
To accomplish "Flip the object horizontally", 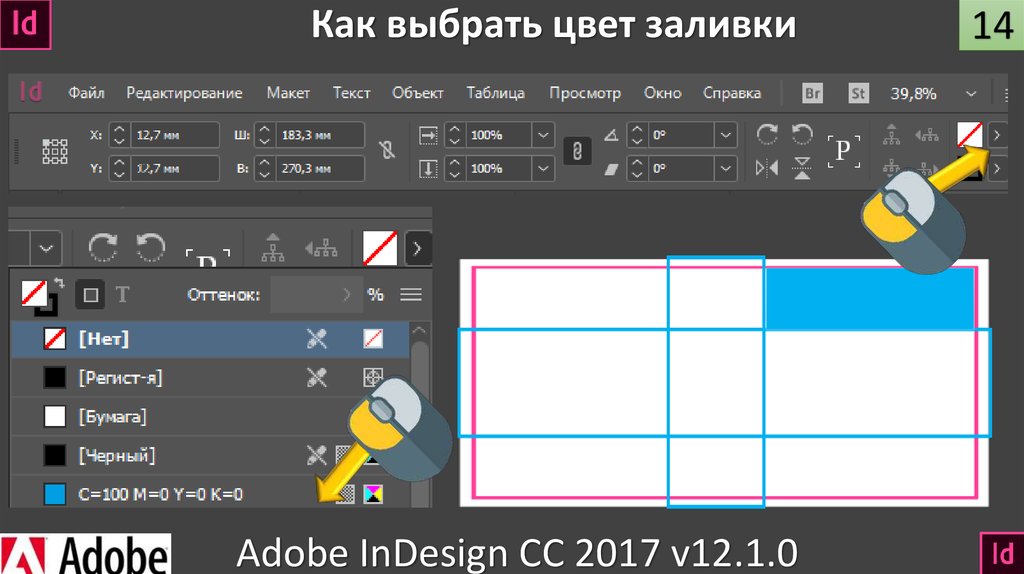I will 767,168.
